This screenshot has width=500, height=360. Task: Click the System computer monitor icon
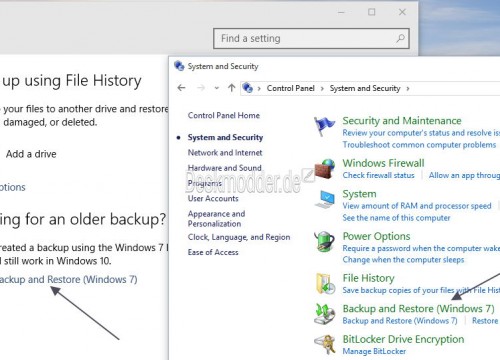coord(325,199)
